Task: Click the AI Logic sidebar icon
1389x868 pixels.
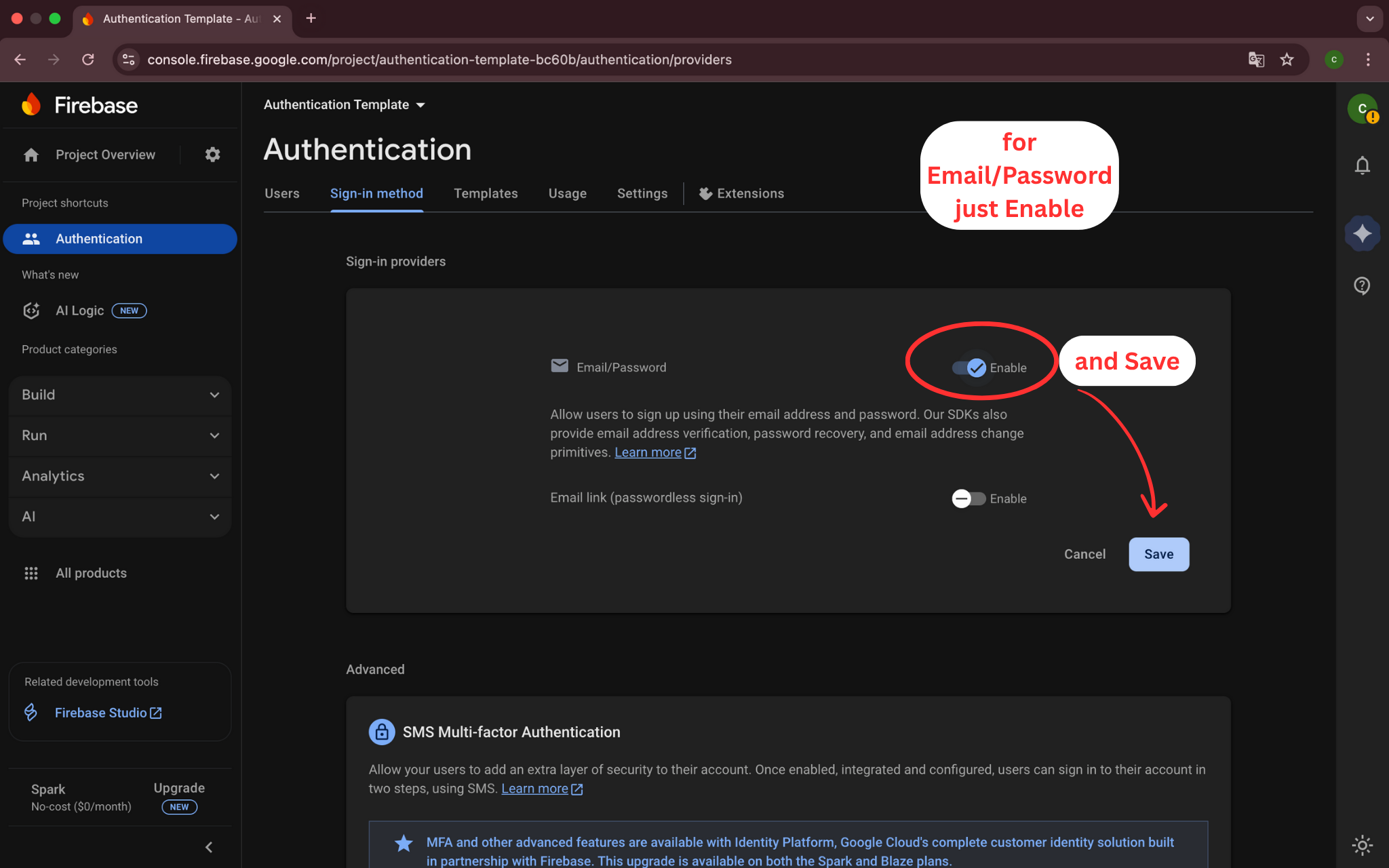Action: coord(31,311)
